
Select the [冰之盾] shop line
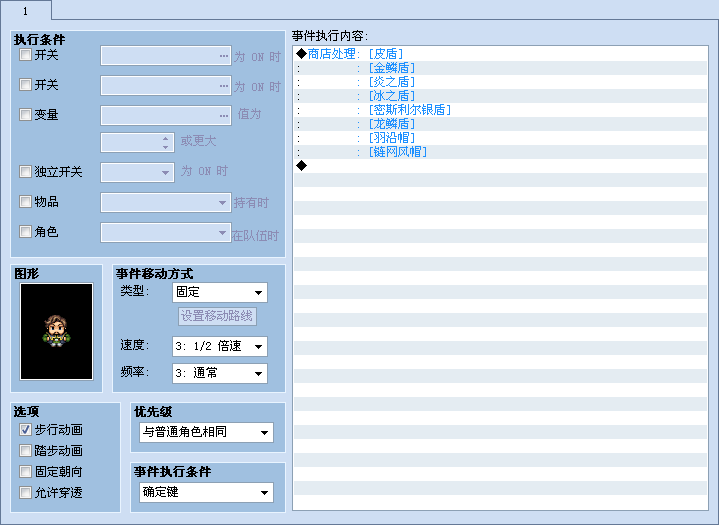pyautogui.click(x=501, y=96)
